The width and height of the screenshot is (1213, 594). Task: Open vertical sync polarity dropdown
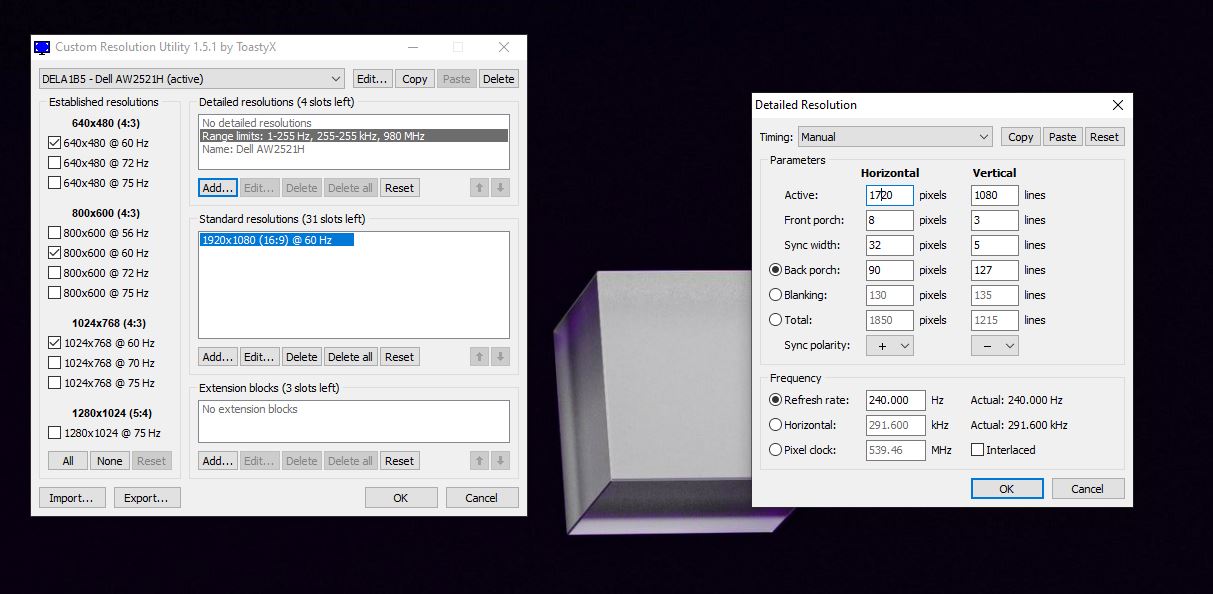(995, 345)
